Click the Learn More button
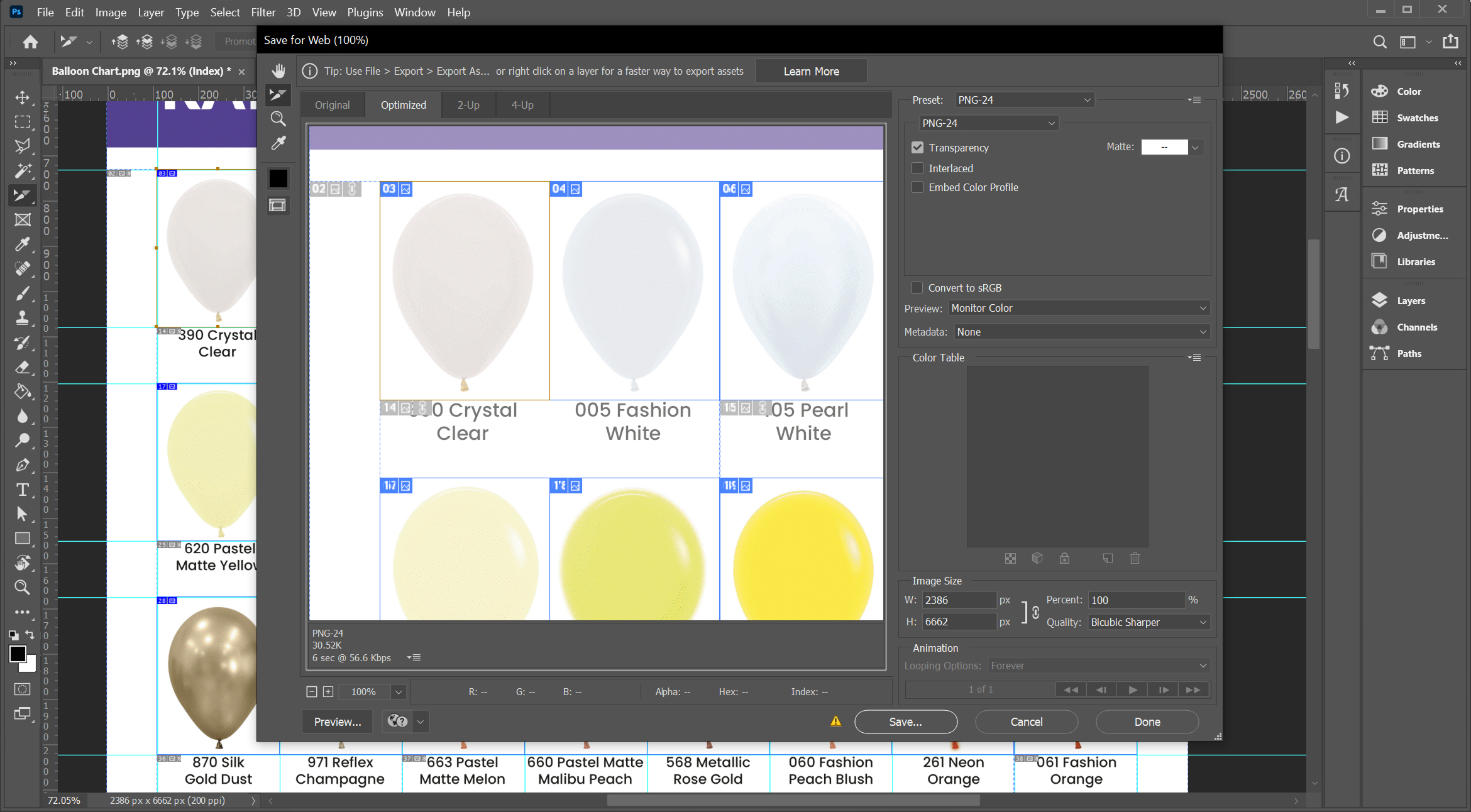The width and height of the screenshot is (1471, 812). click(811, 71)
